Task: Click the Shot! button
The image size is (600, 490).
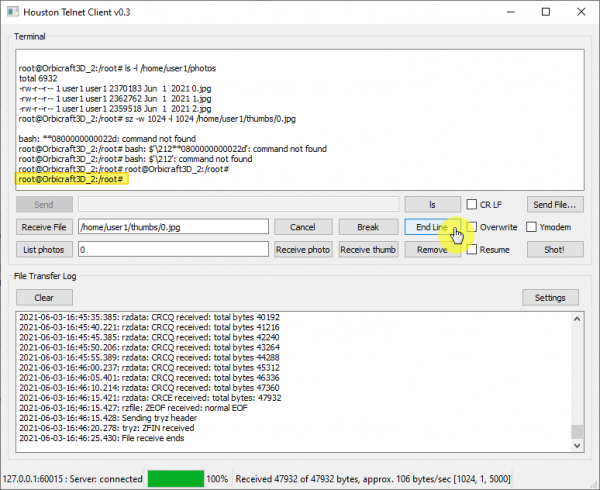Action: 556,249
